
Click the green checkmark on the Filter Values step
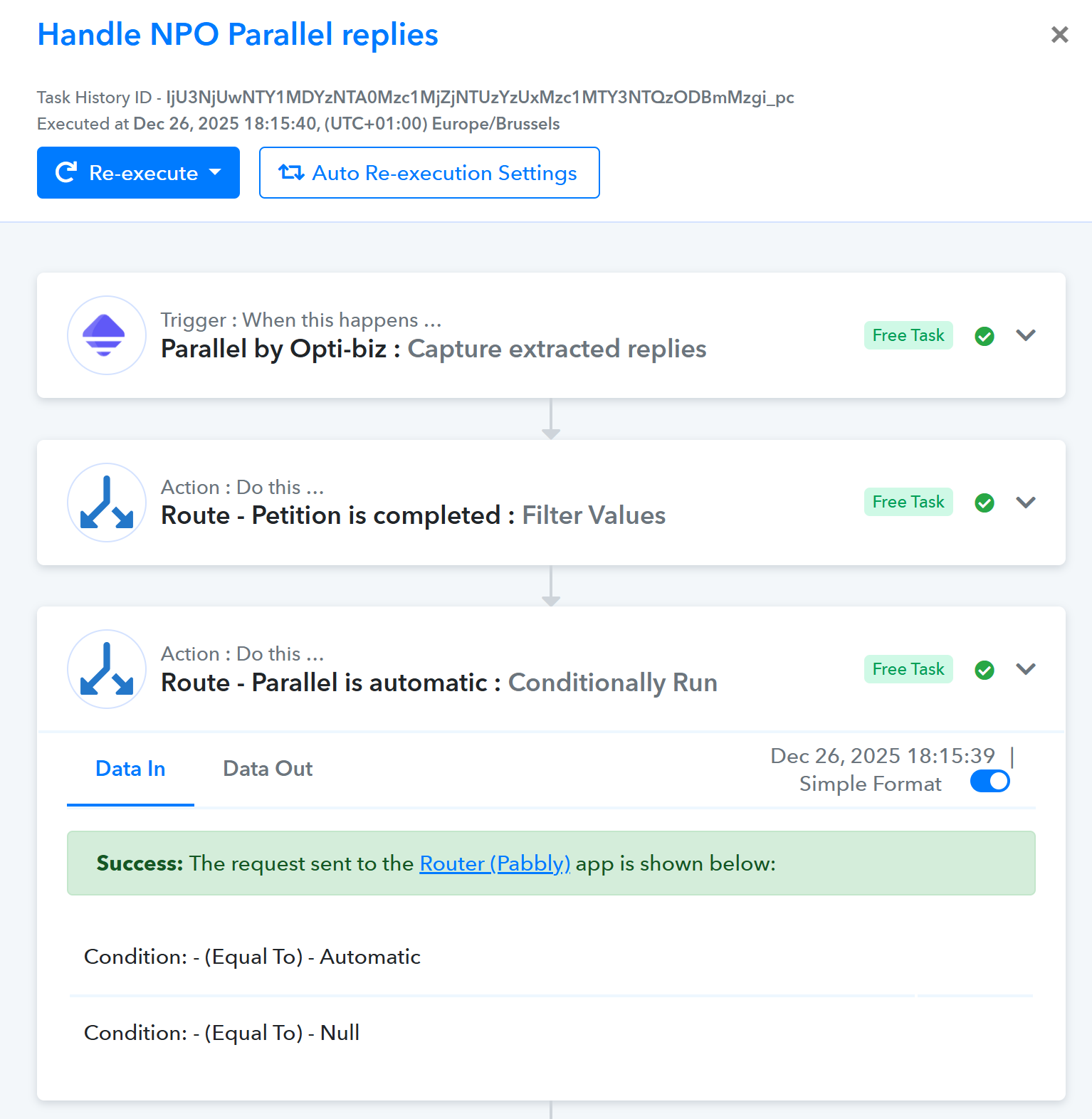click(985, 503)
